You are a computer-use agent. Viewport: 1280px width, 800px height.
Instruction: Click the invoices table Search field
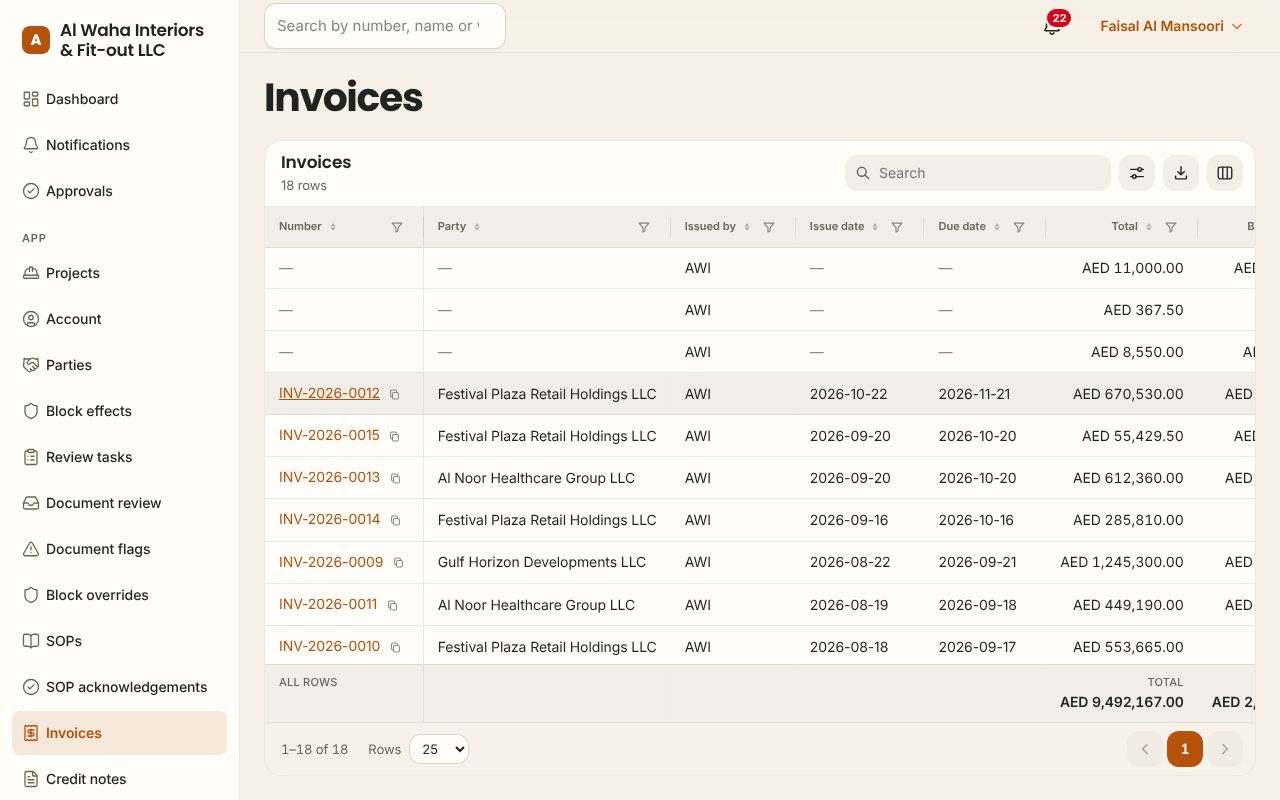(978, 173)
